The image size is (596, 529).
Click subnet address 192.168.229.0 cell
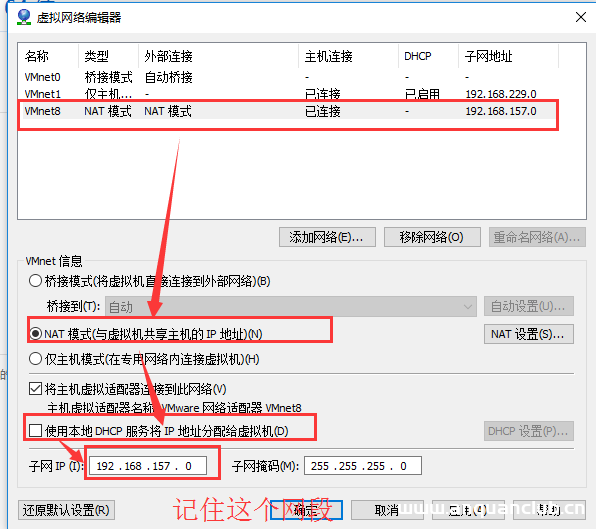(501, 94)
